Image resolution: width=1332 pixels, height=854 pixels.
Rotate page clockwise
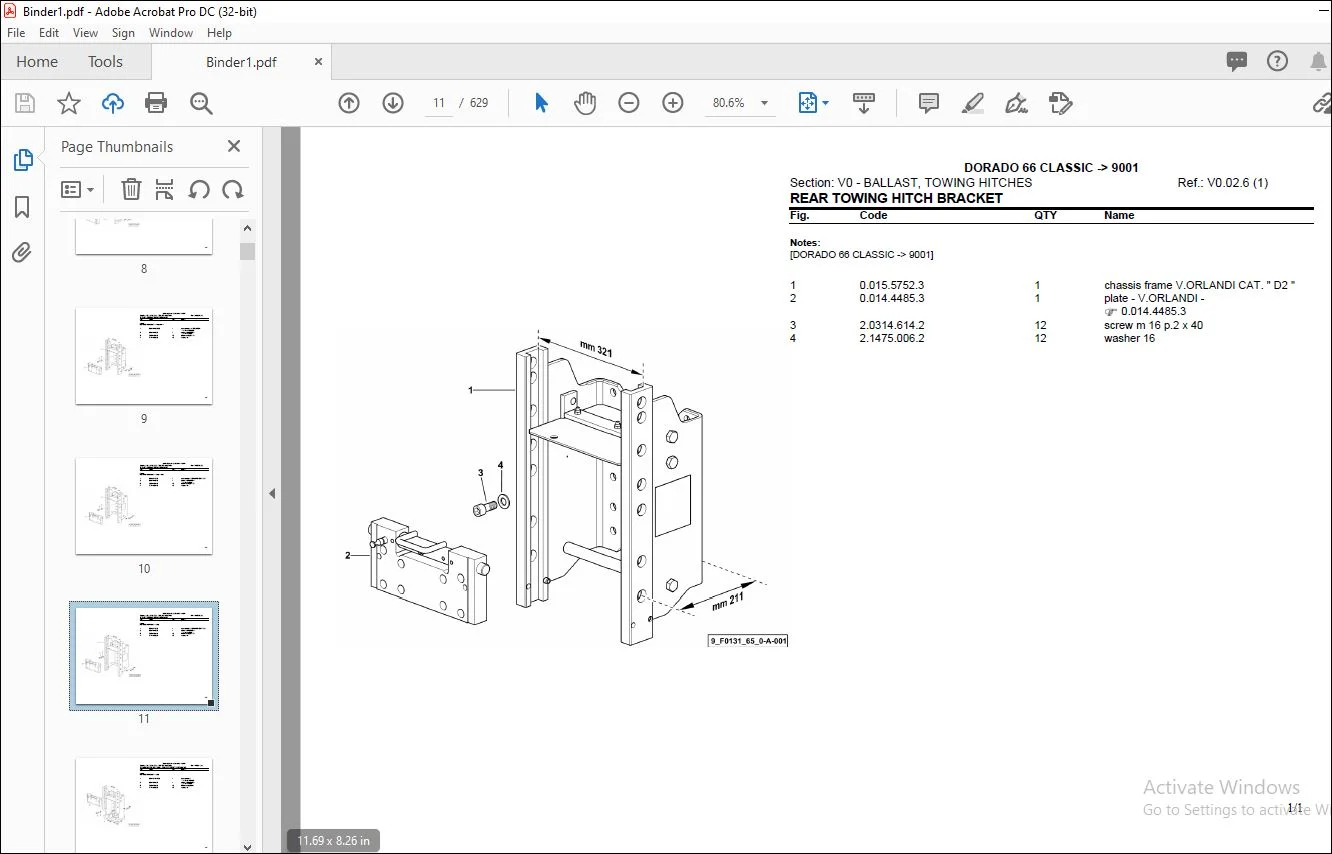coord(233,189)
